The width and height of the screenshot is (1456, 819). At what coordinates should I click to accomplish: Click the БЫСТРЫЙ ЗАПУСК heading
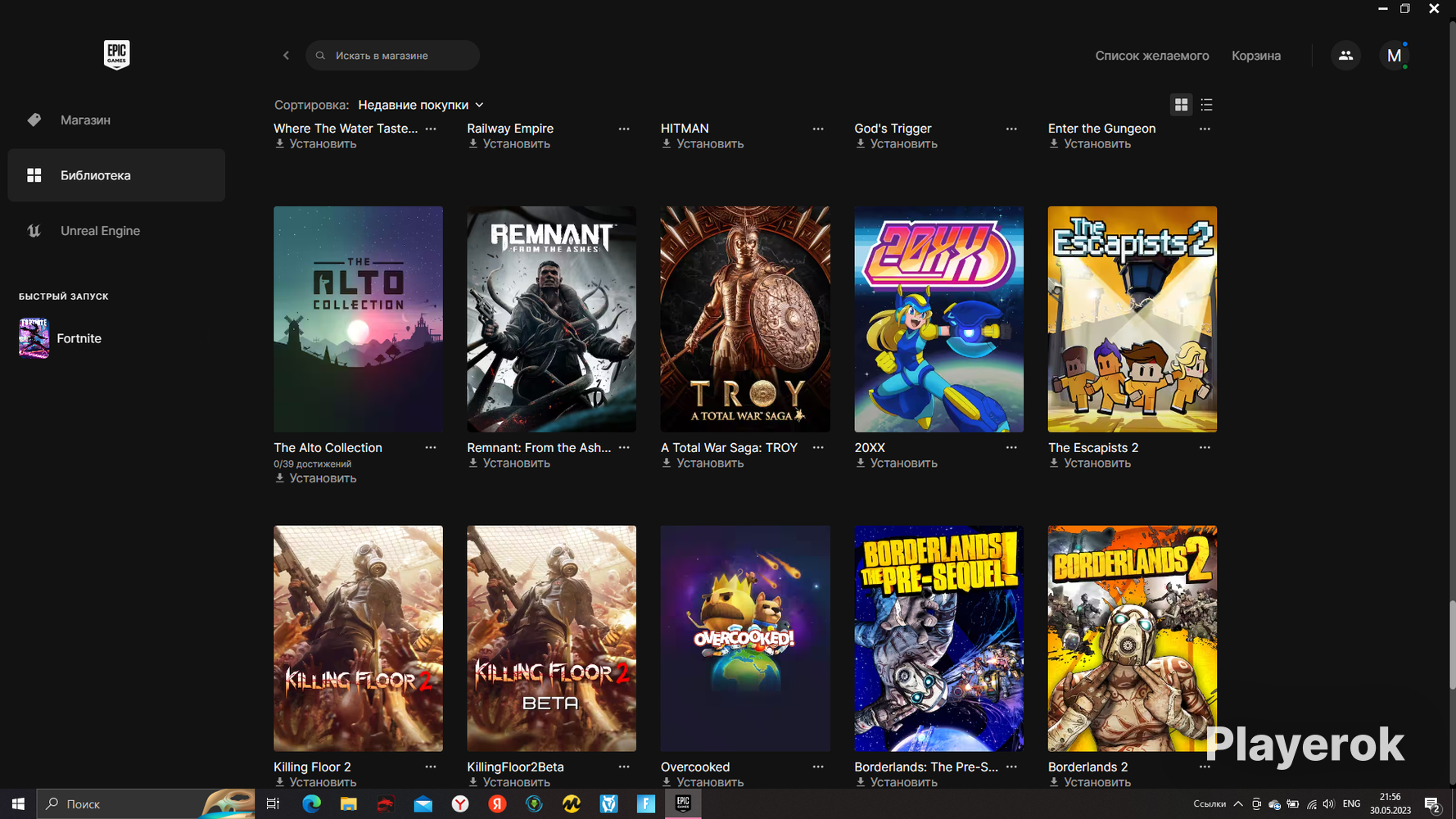64,296
